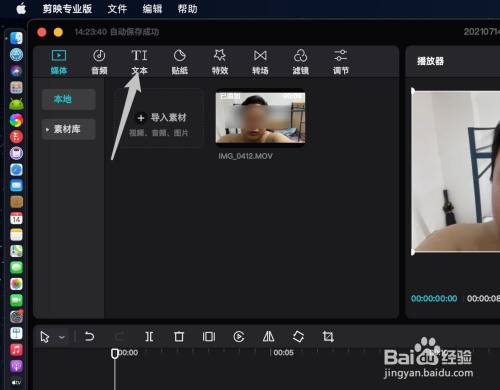The image size is (500, 390).
Task: Open the 音频 audio tab
Action: (99, 62)
